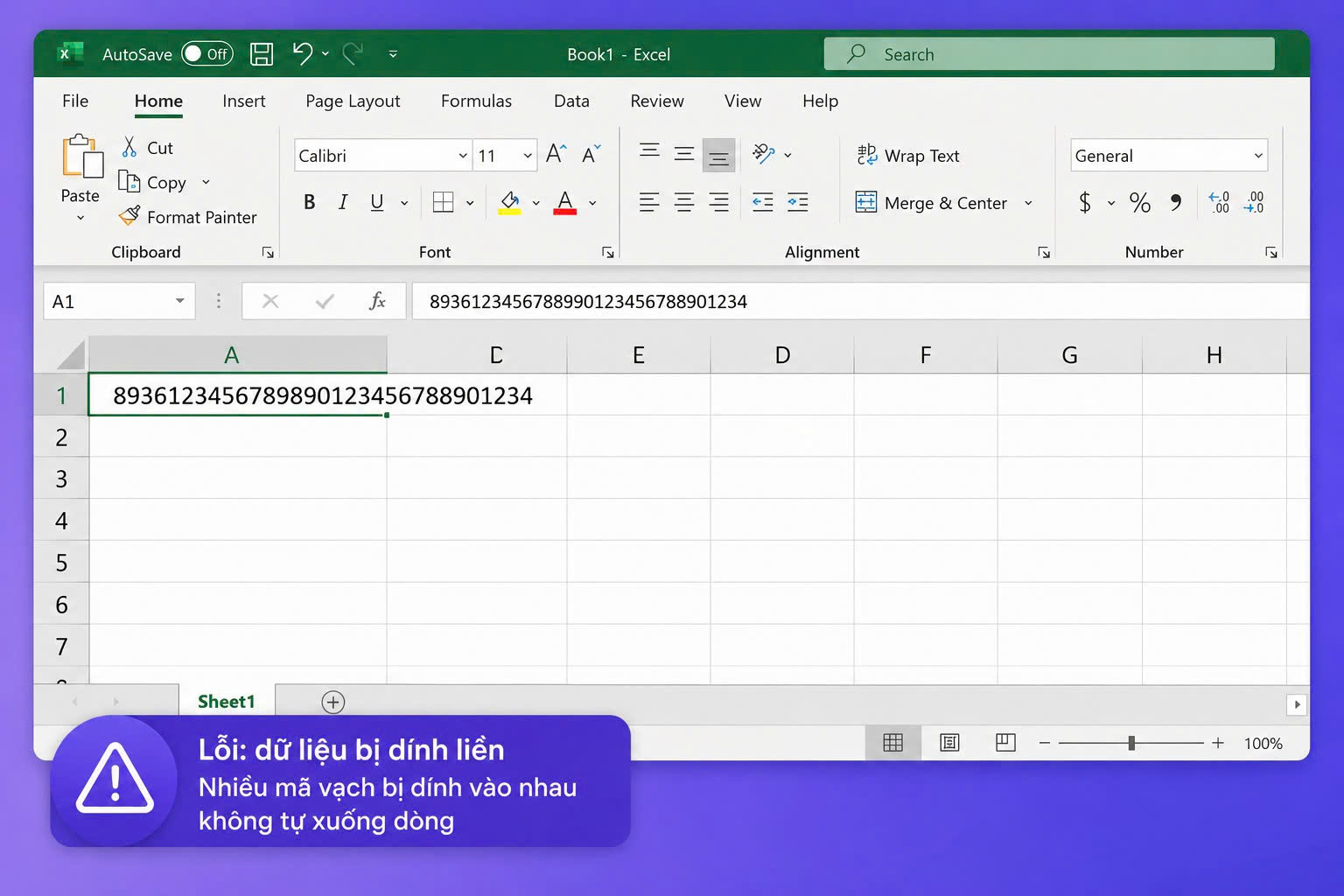Switch to Normal view in status bar

tap(893, 743)
